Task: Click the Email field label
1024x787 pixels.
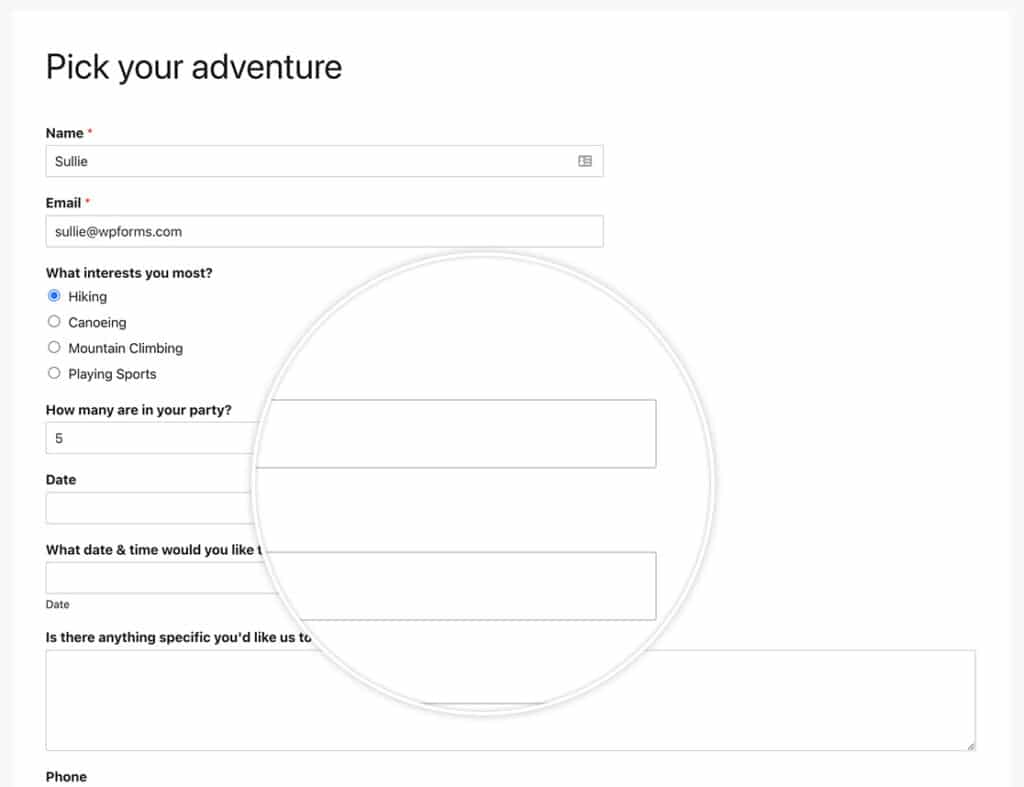Action: (x=63, y=203)
